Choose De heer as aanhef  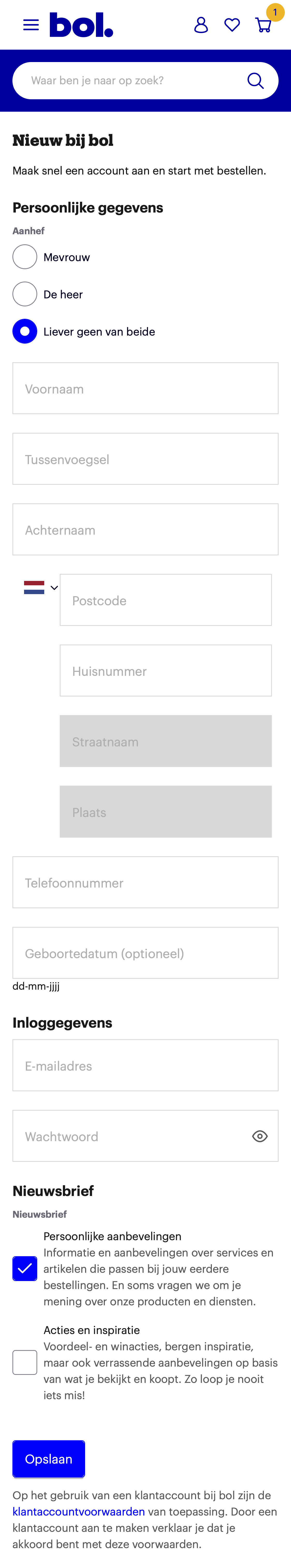(24, 294)
